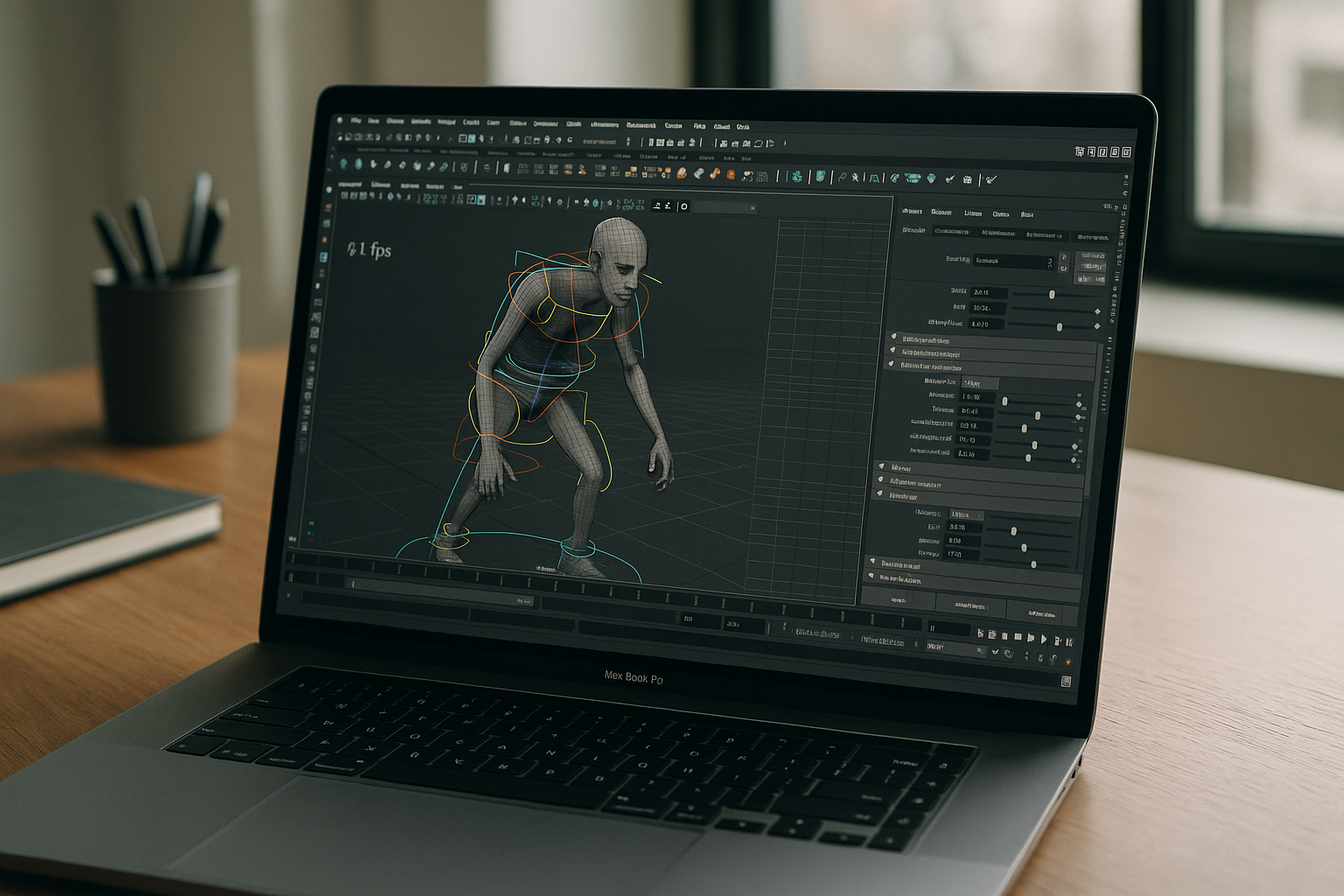Click the teal gem-shaped shelf icon
Image resolution: width=1344 pixels, height=896 pixels.
pos(931,178)
